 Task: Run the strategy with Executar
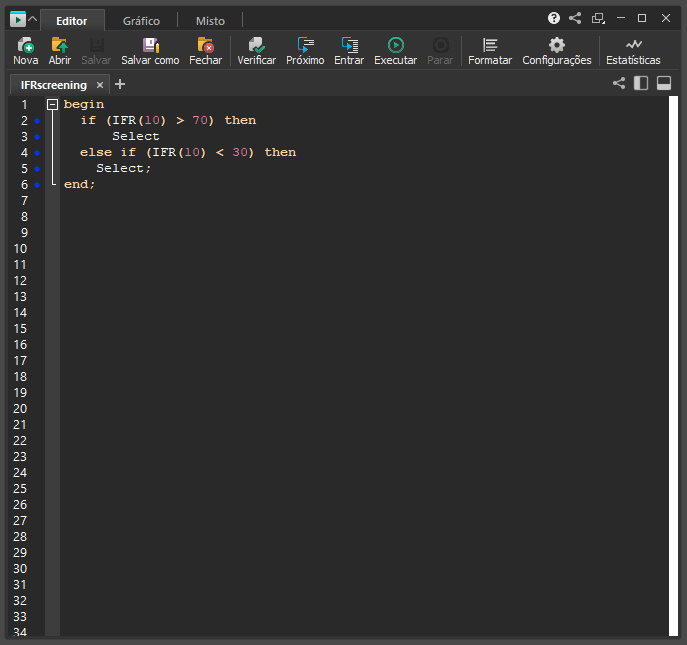(x=395, y=51)
